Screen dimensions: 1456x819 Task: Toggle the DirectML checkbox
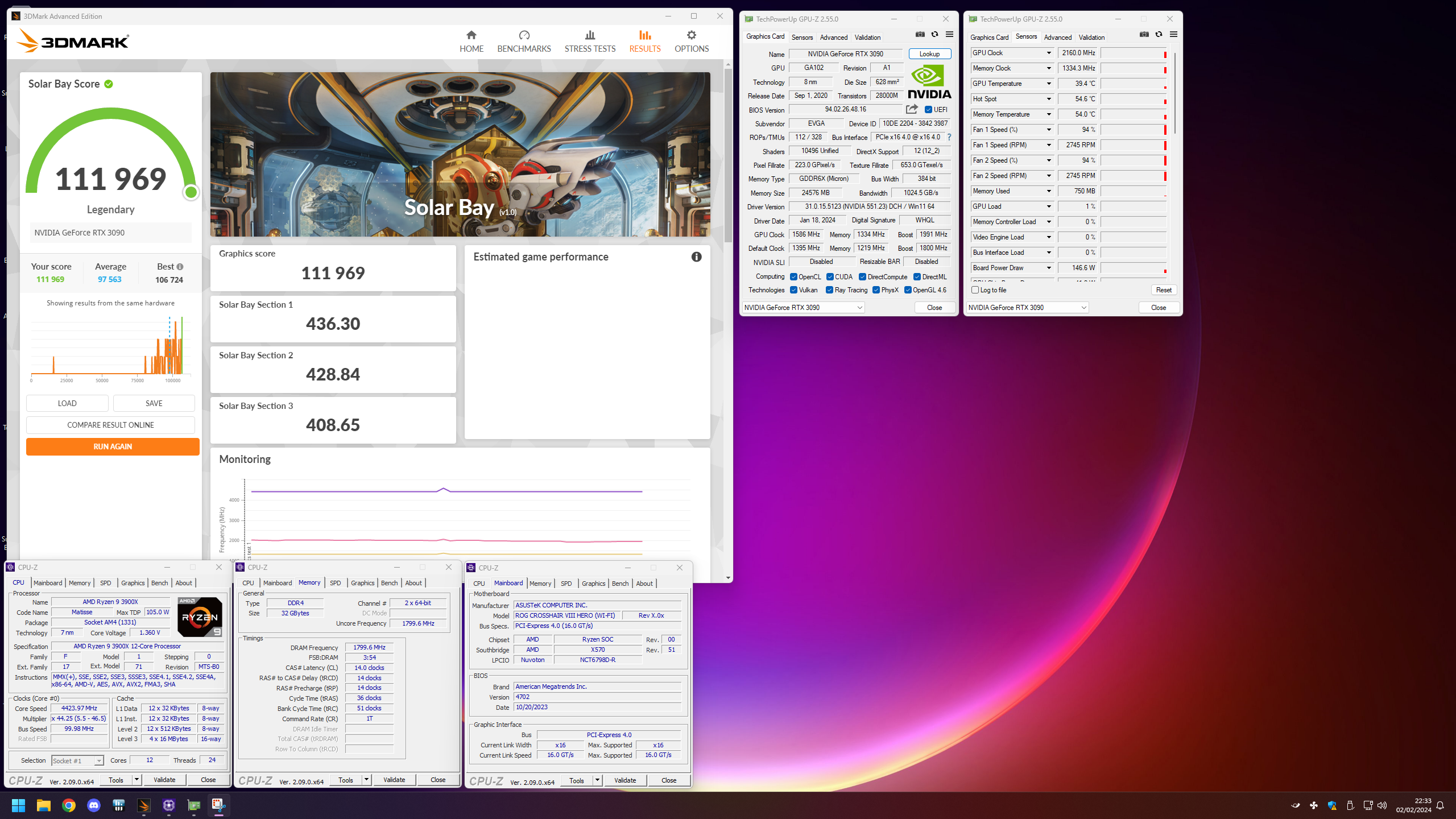click(917, 277)
